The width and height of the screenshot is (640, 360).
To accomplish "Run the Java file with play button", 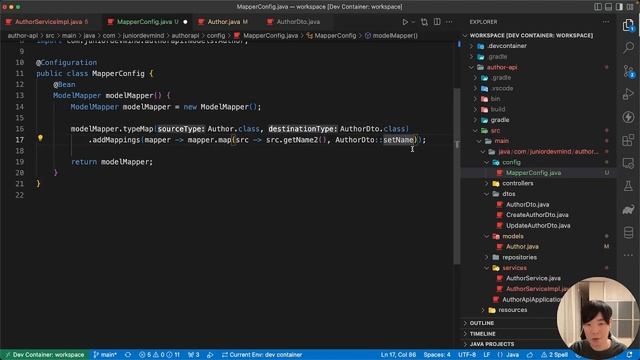I will [x=405, y=22].
